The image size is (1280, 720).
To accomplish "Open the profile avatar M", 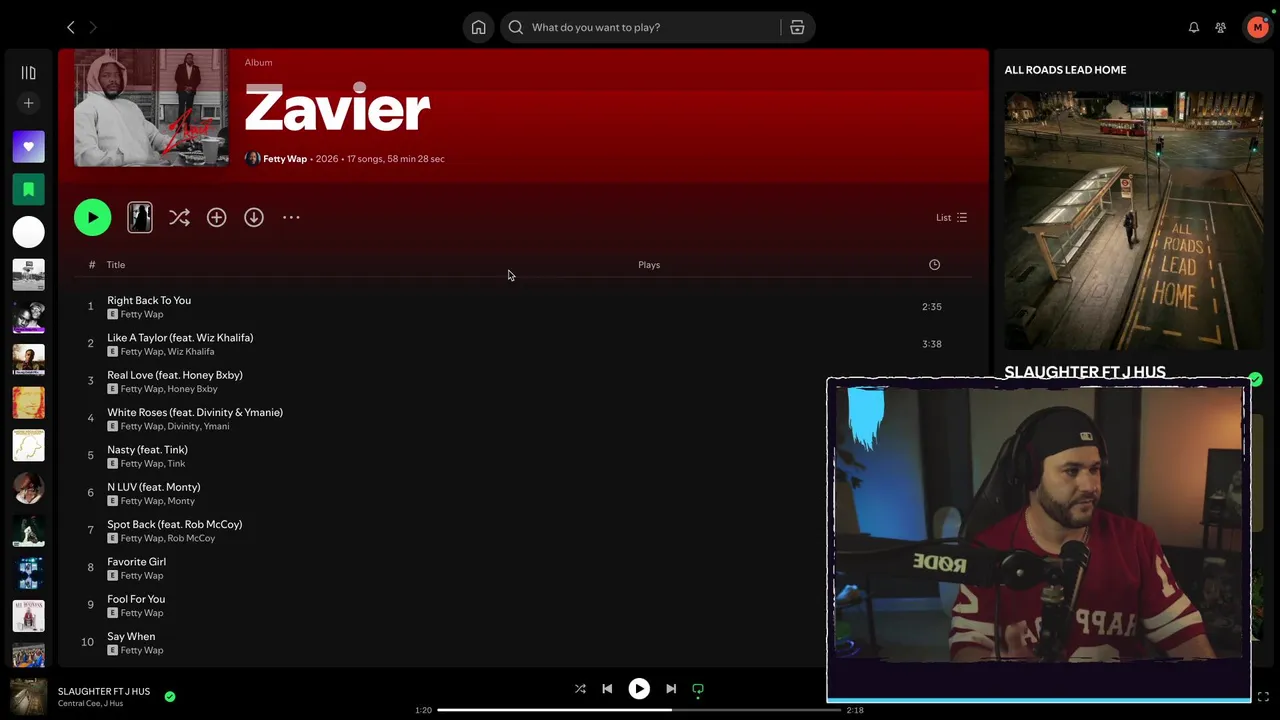I will (1257, 27).
